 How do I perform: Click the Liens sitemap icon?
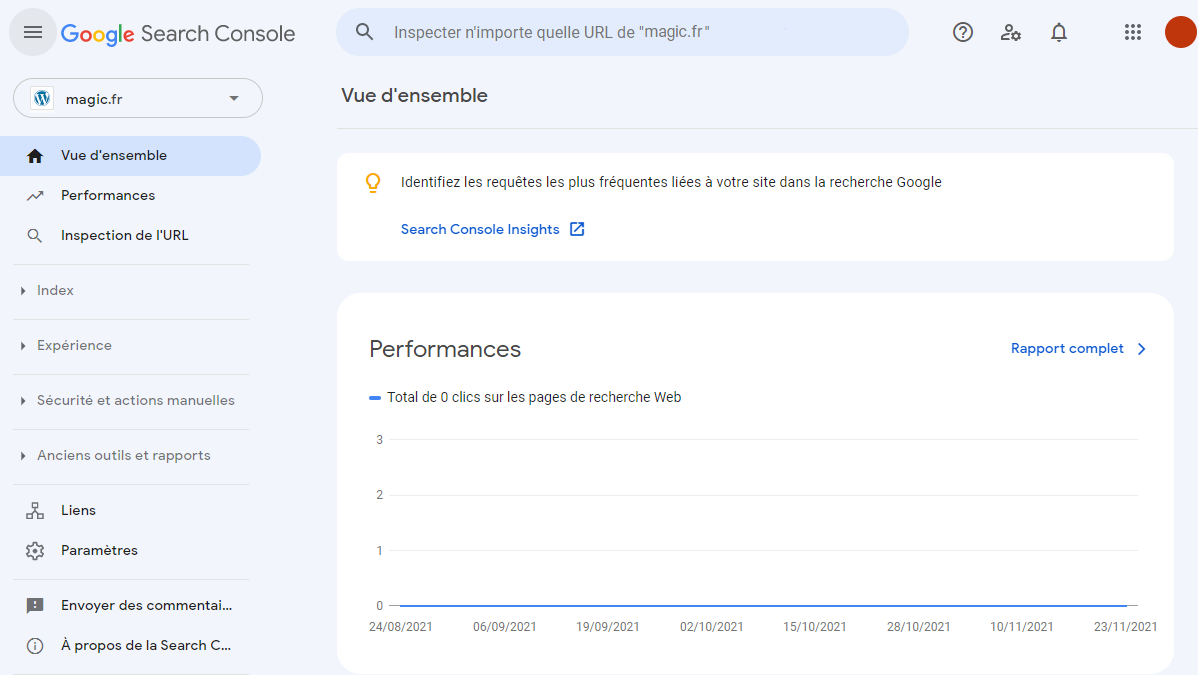click(x=34, y=511)
